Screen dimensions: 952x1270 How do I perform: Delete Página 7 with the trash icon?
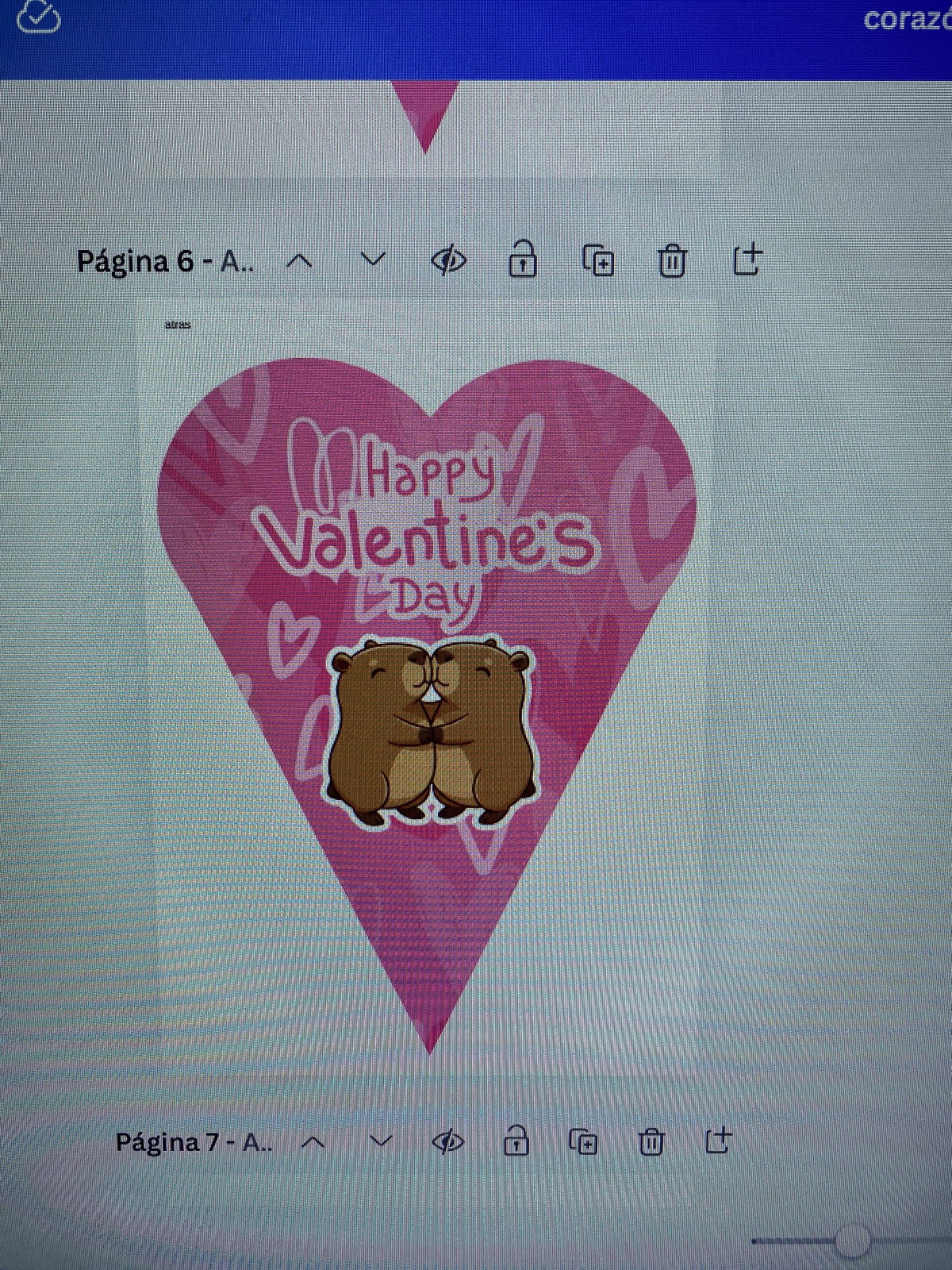coord(651,1142)
